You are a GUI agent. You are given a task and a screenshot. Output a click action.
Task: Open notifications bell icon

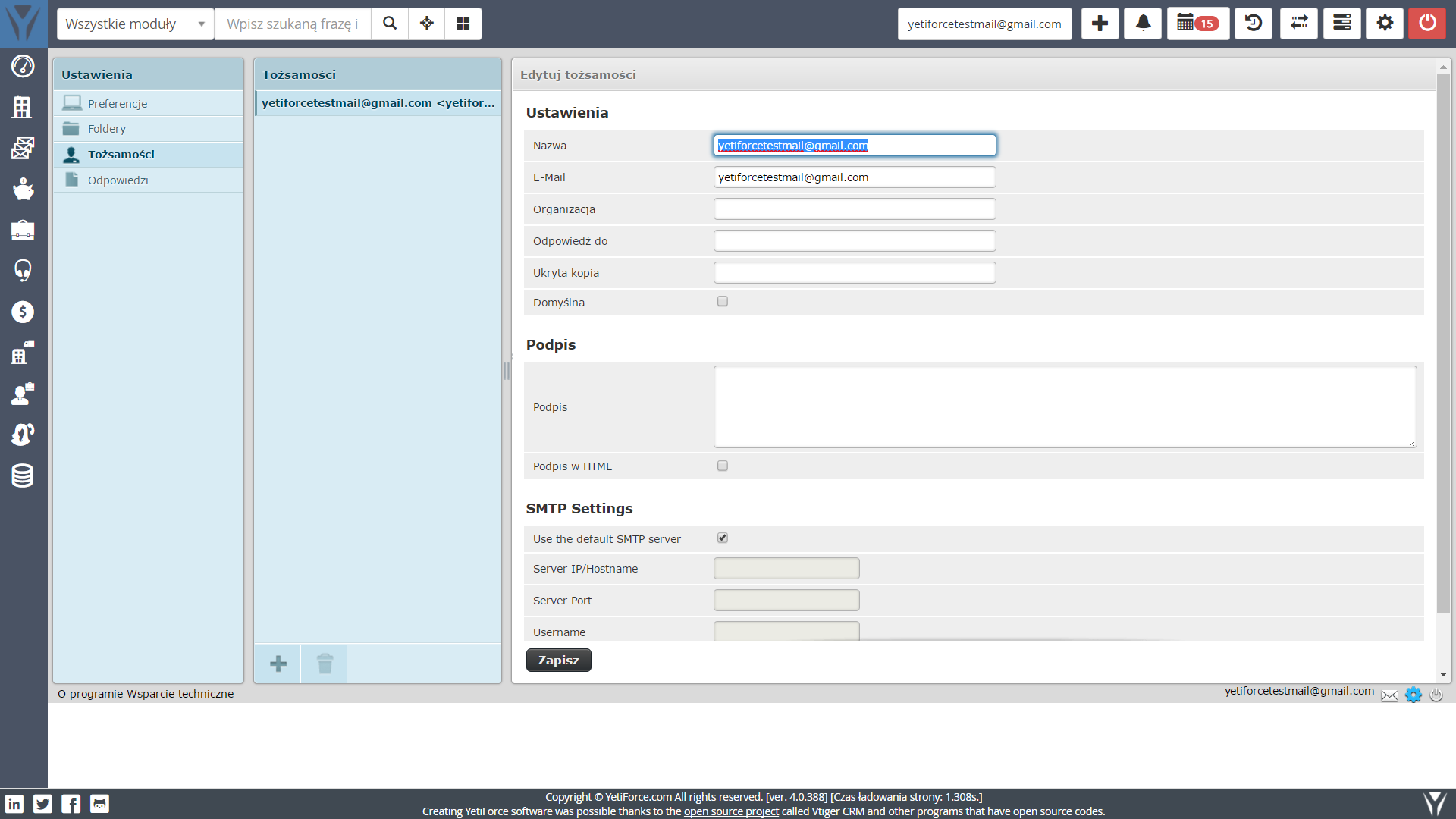[1143, 24]
